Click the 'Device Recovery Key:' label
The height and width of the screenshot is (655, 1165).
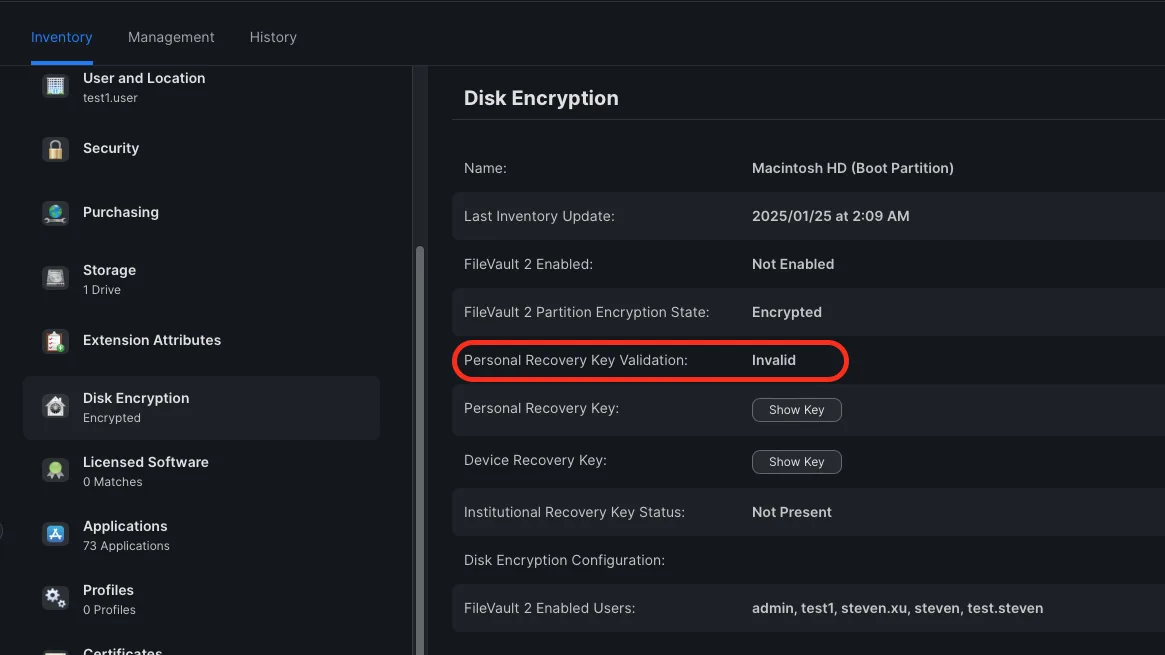pyautogui.click(x=535, y=460)
